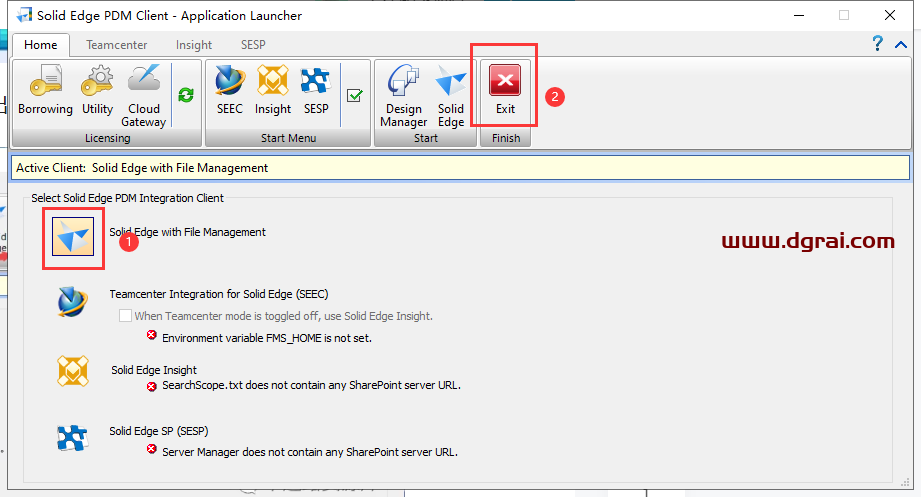Click the error icon beside the SearchScope.txt message

click(152, 386)
